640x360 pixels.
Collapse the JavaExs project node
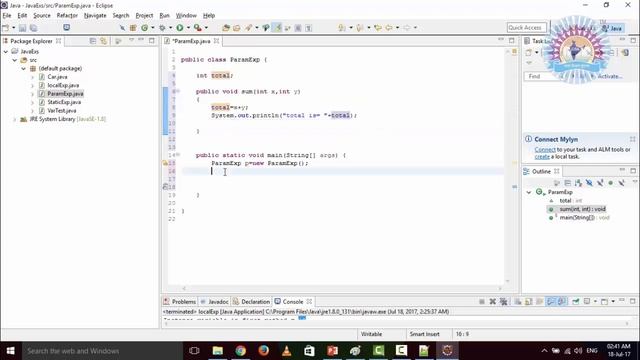(x=6, y=51)
